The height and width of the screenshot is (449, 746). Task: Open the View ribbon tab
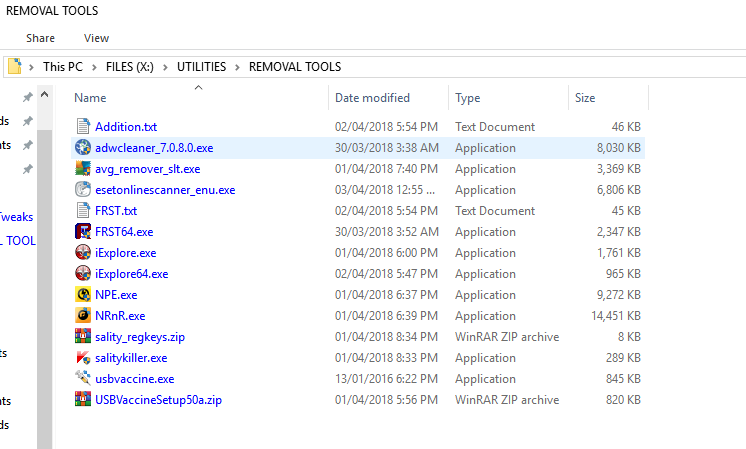[96, 38]
